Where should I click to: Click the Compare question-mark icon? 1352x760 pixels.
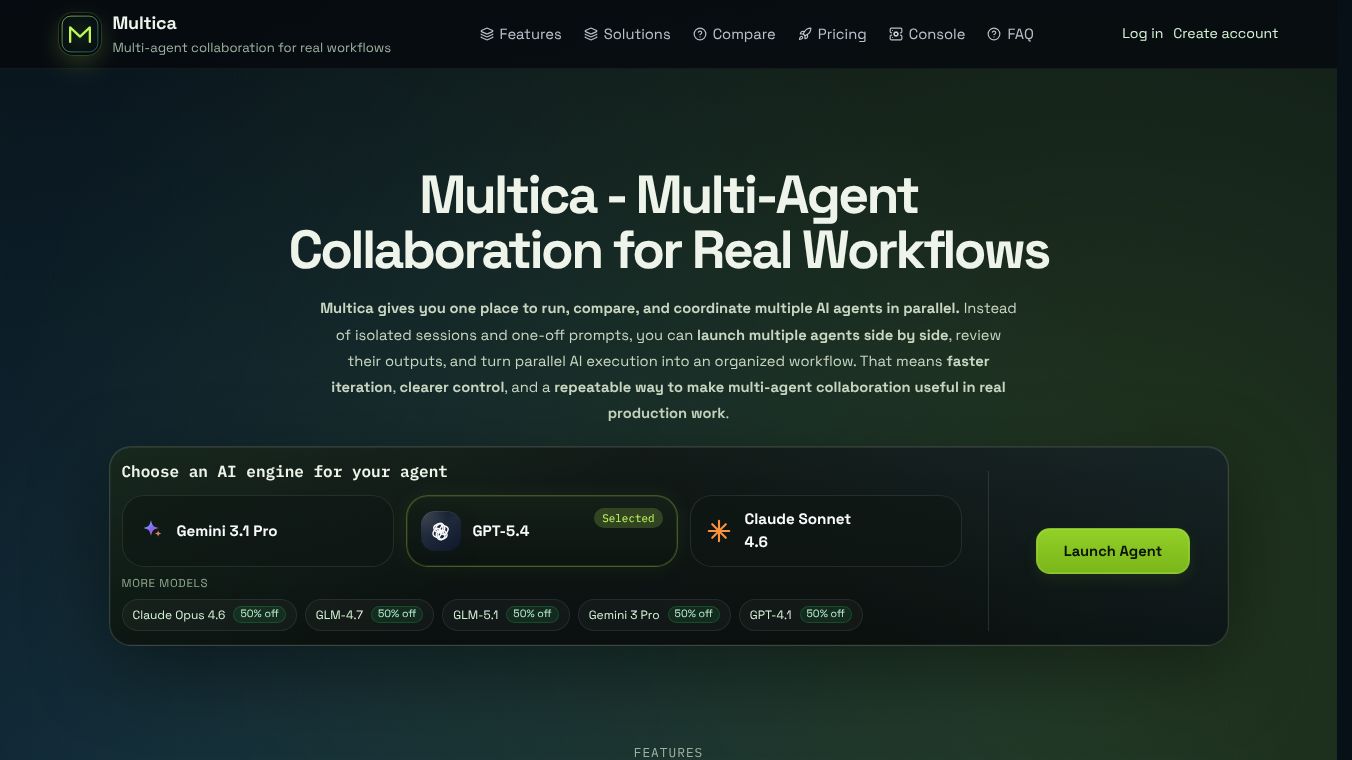click(700, 34)
